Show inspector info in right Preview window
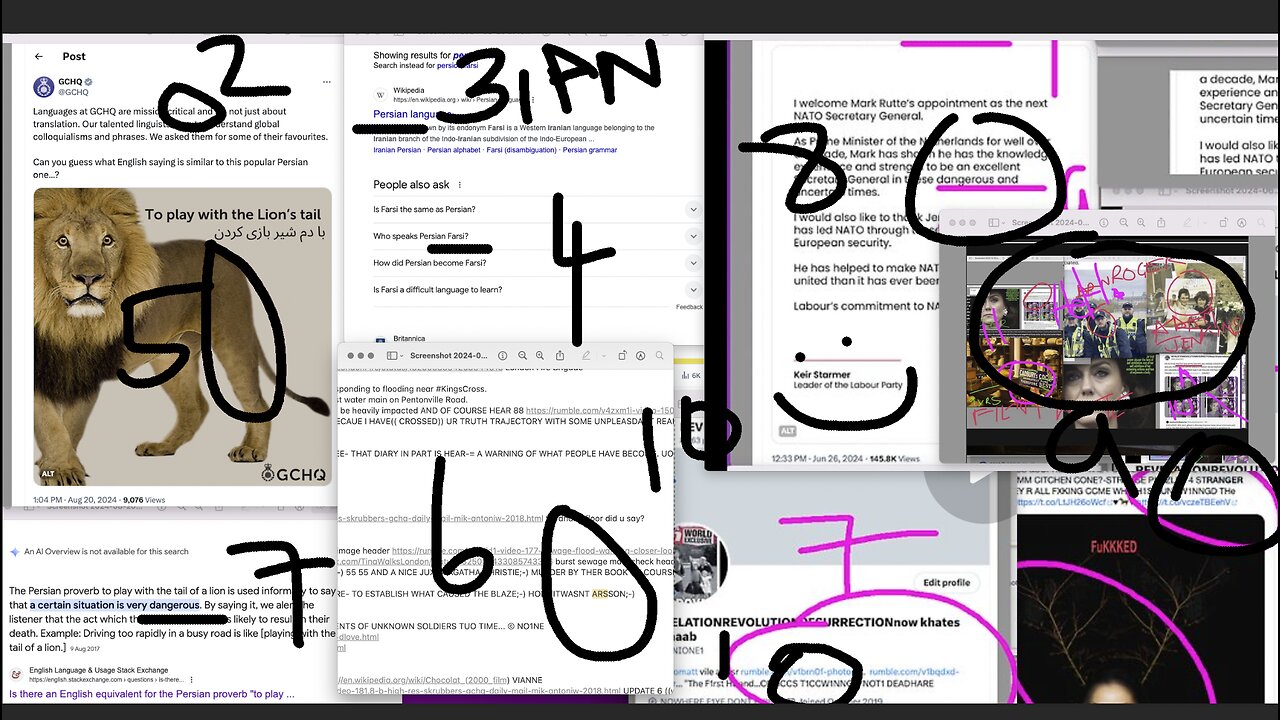 click(1104, 223)
